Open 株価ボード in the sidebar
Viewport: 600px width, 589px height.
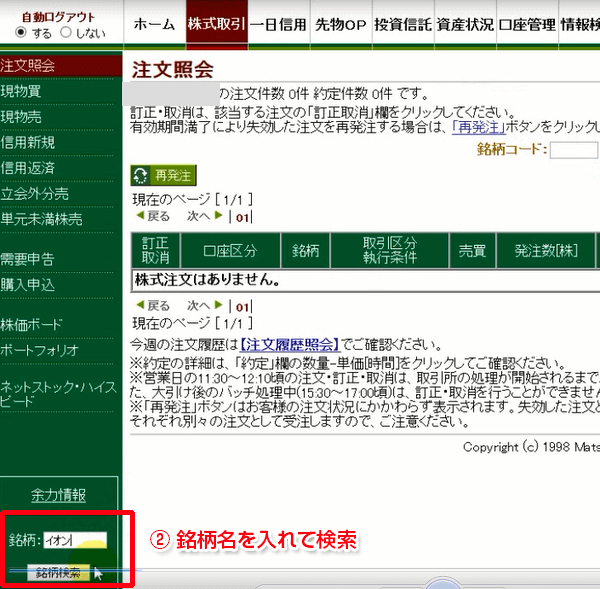pos(31,325)
